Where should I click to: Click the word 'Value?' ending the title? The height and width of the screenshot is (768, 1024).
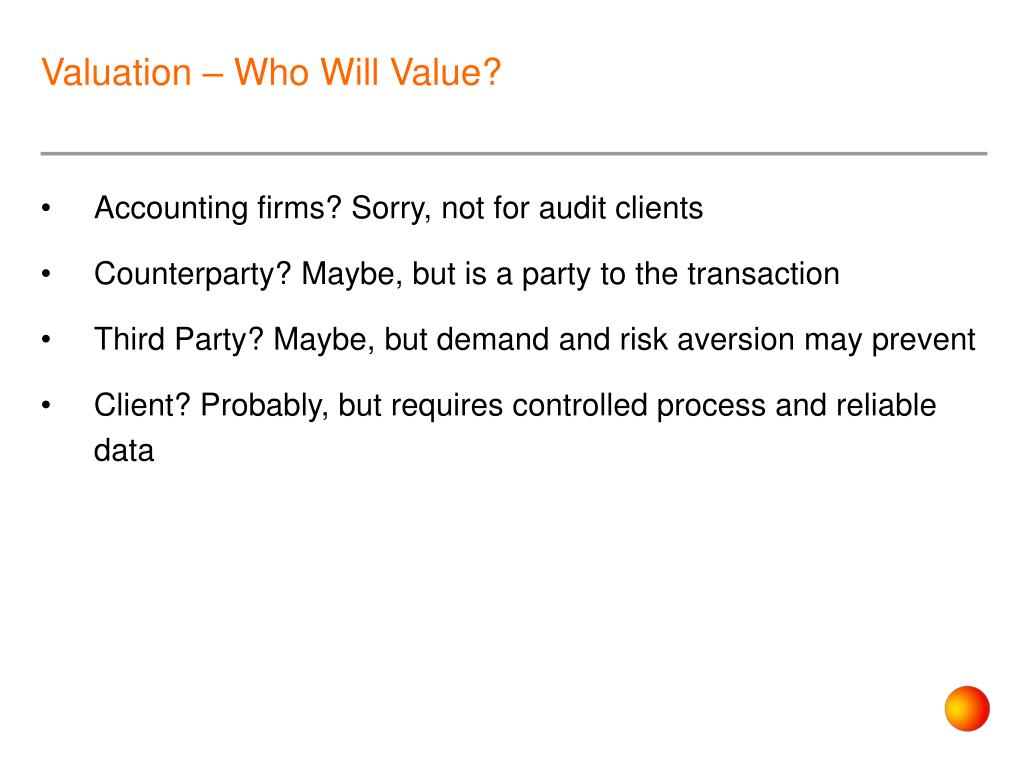tap(447, 72)
